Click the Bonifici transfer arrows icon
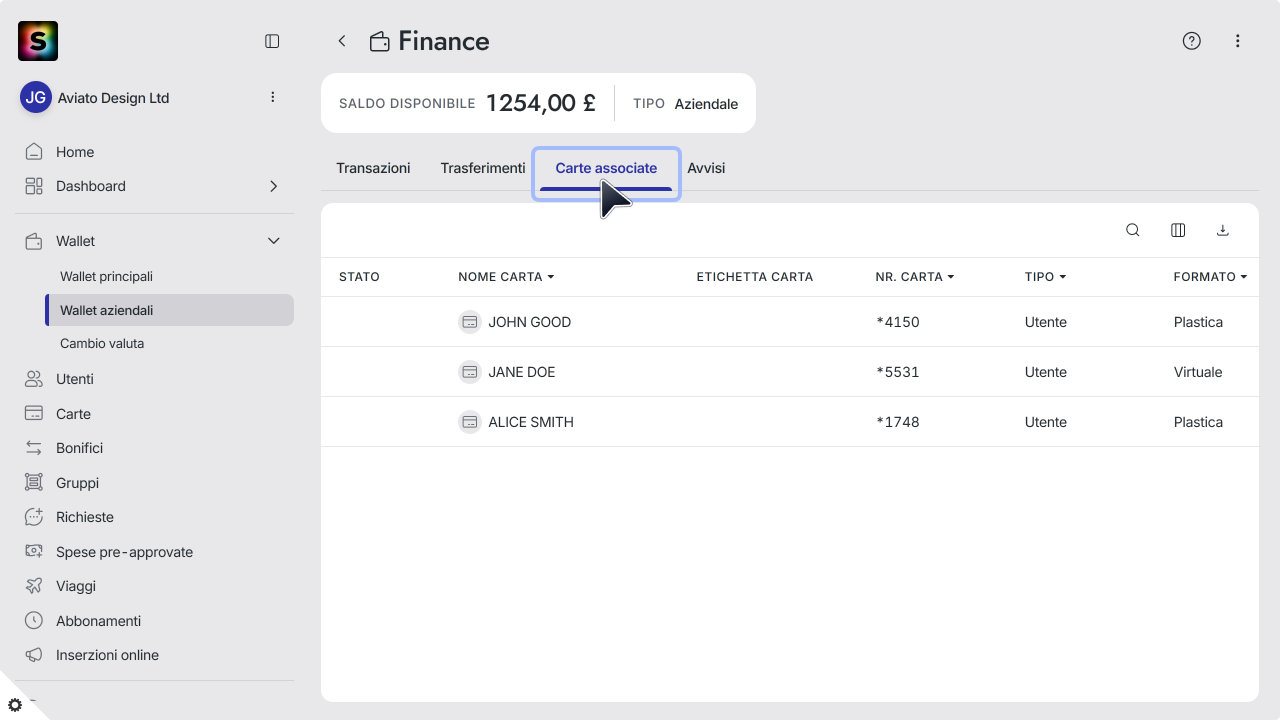The image size is (1280, 720). point(34,448)
